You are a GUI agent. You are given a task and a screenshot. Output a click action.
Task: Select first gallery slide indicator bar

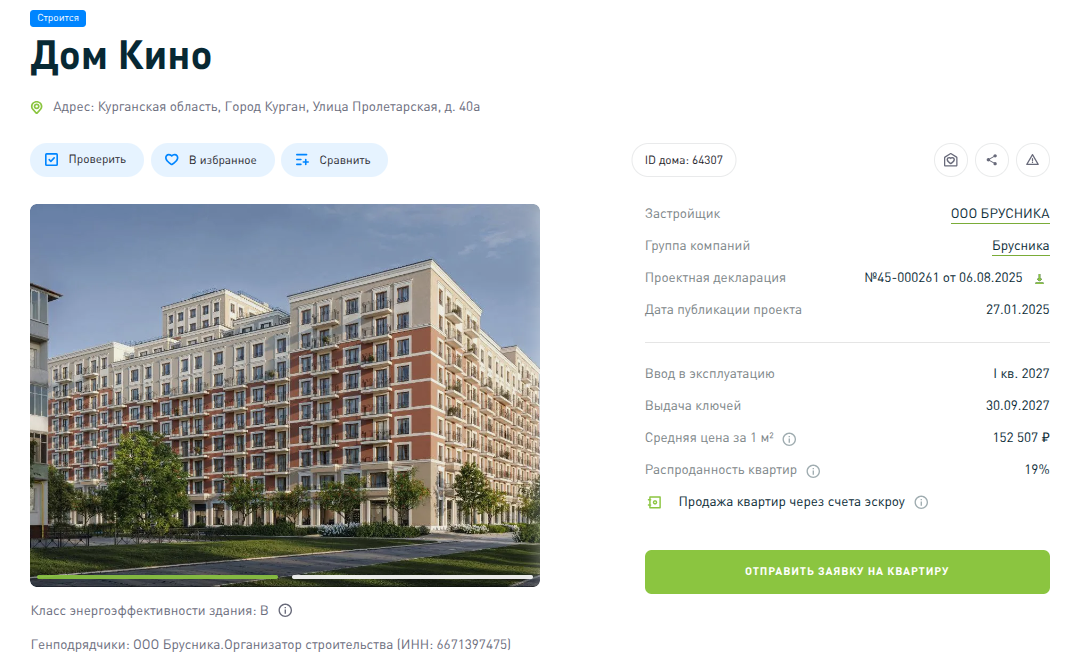click(x=157, y=577)
